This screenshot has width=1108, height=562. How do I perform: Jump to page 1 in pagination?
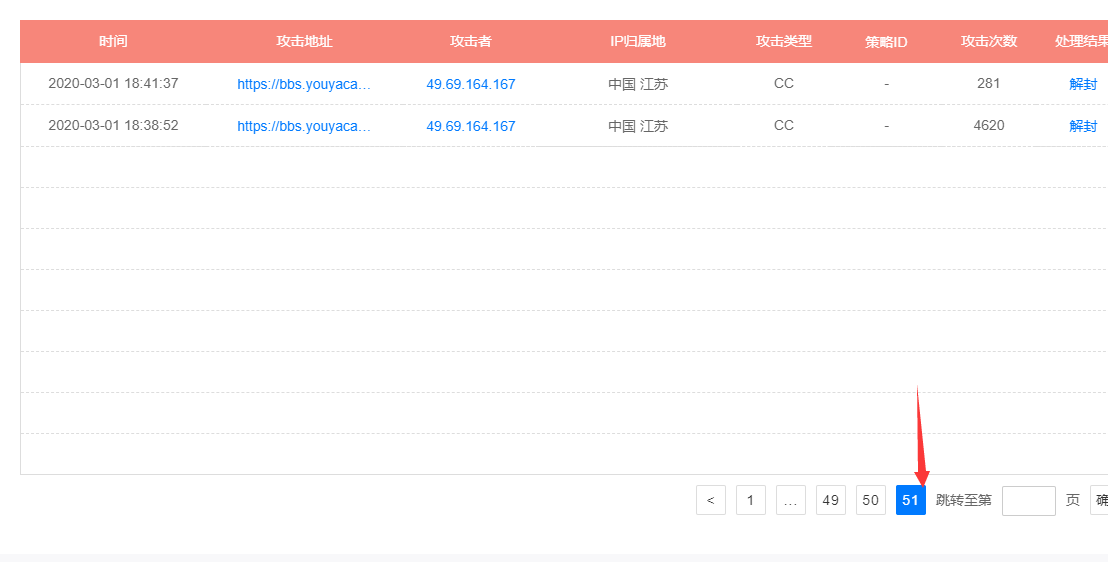pyautogui.click(x=750, y=500)
